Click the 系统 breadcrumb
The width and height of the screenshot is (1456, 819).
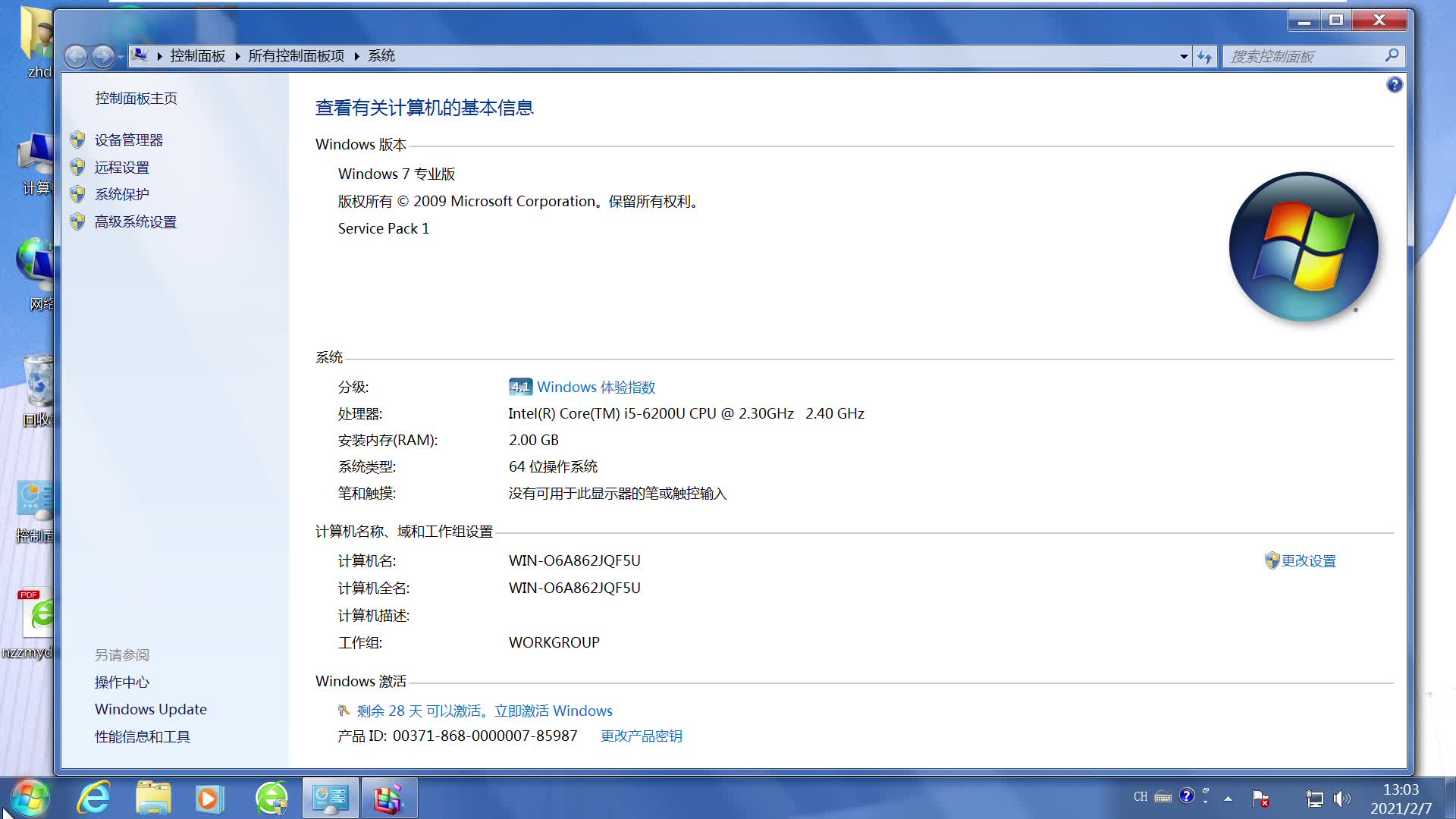point(381,56)
